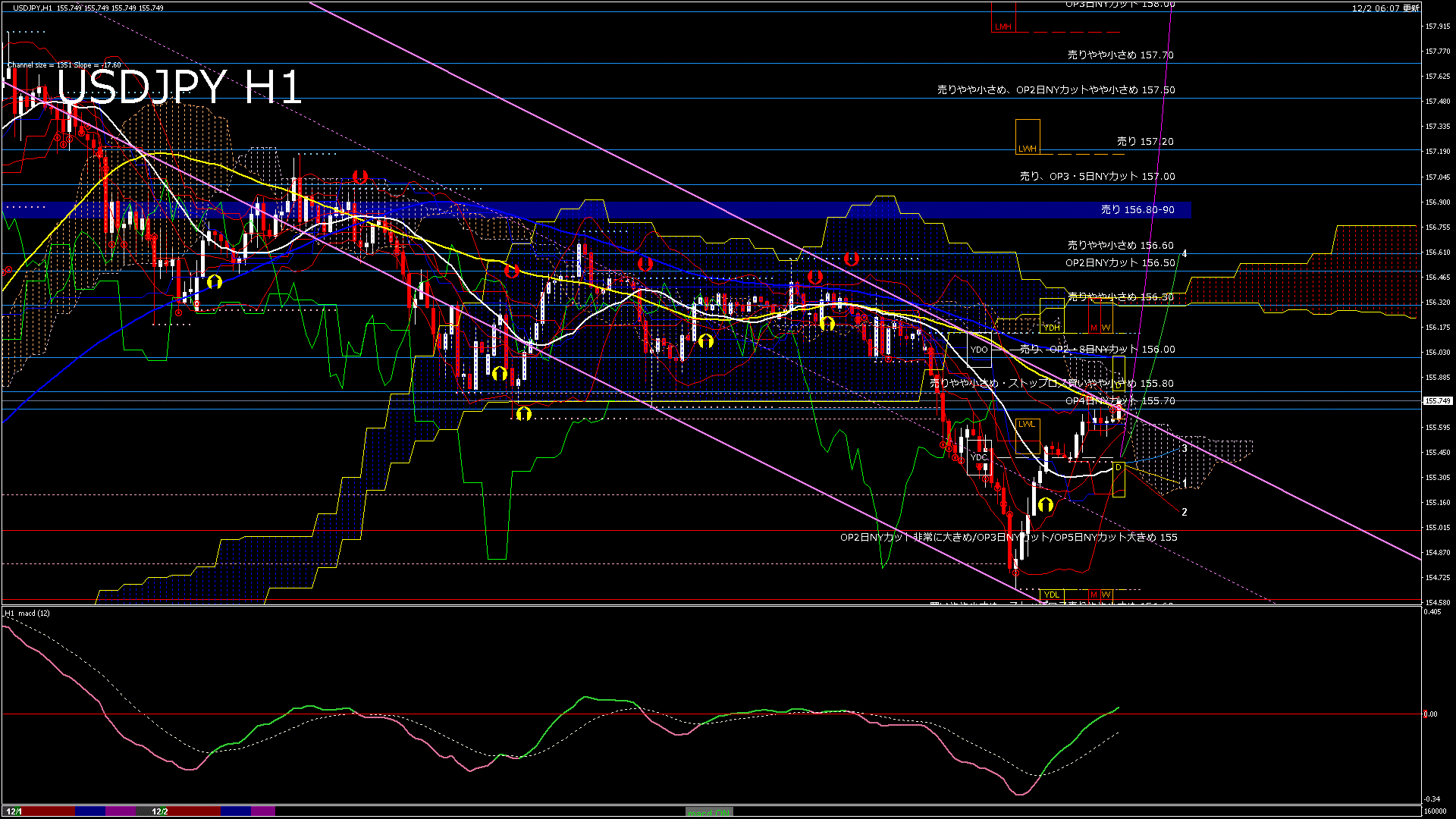Click the yellow YDL label
1456x819 pixels.
(1051, 595)
